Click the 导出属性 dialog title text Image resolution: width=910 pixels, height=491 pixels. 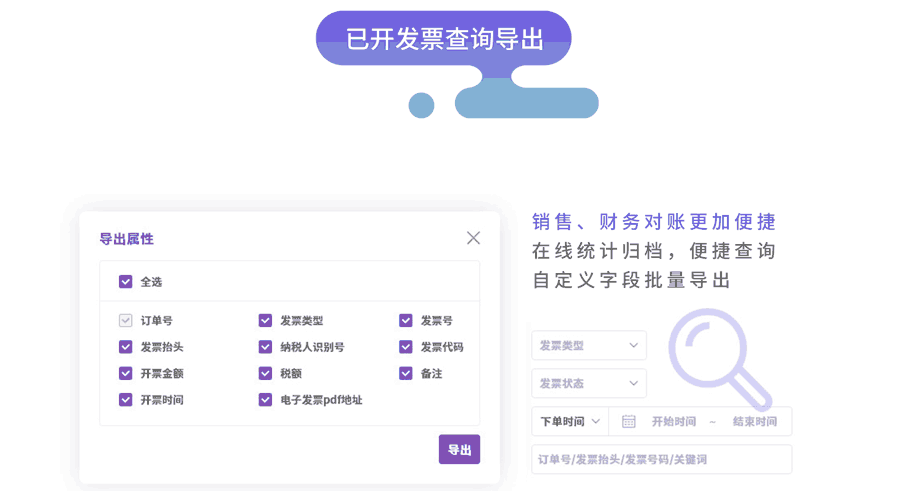click(127, 239)
